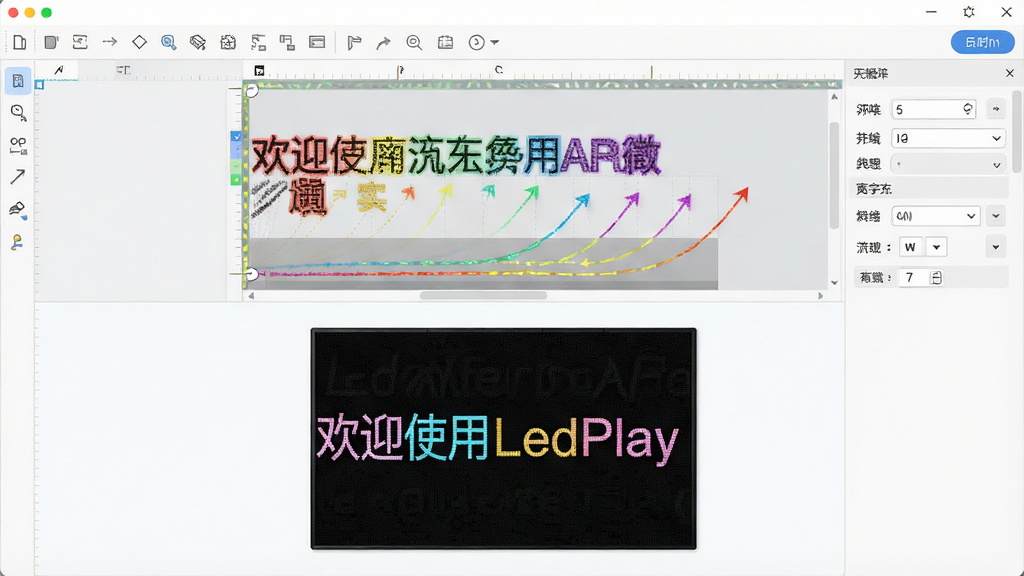Select the blue magnifier search icon in the toolbar
Viewport: 1024px width, 576px height.
click(x=168, y=42)
